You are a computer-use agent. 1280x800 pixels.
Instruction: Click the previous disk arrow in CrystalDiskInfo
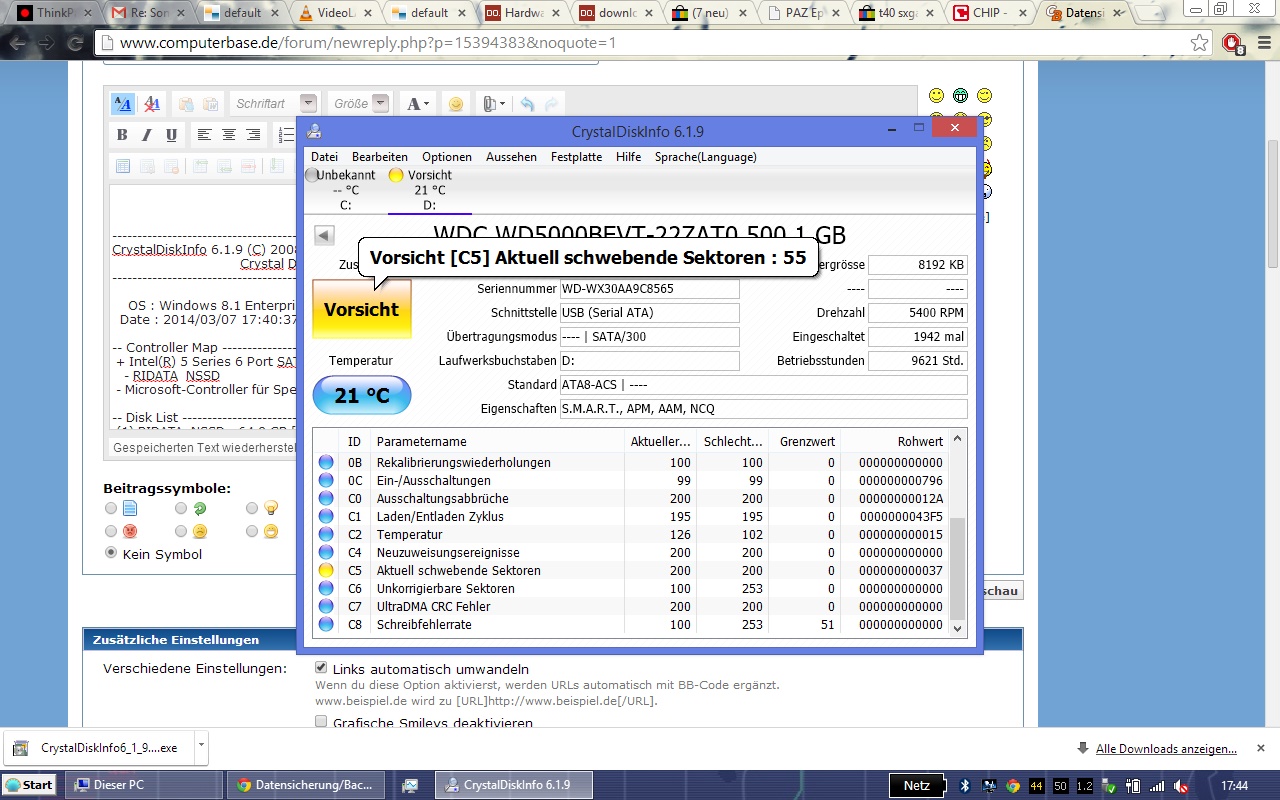[324, 235]
